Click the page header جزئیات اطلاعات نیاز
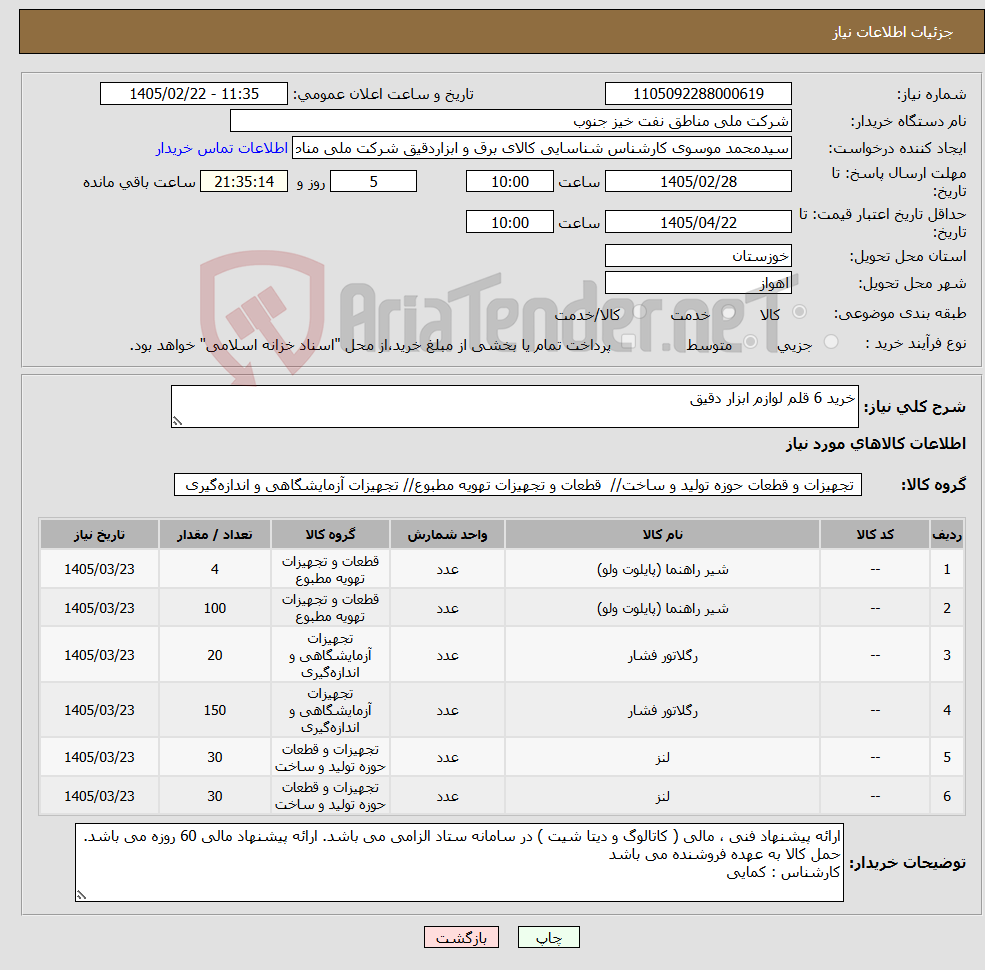This screenshot has width=985, height=970. [893, 32]
